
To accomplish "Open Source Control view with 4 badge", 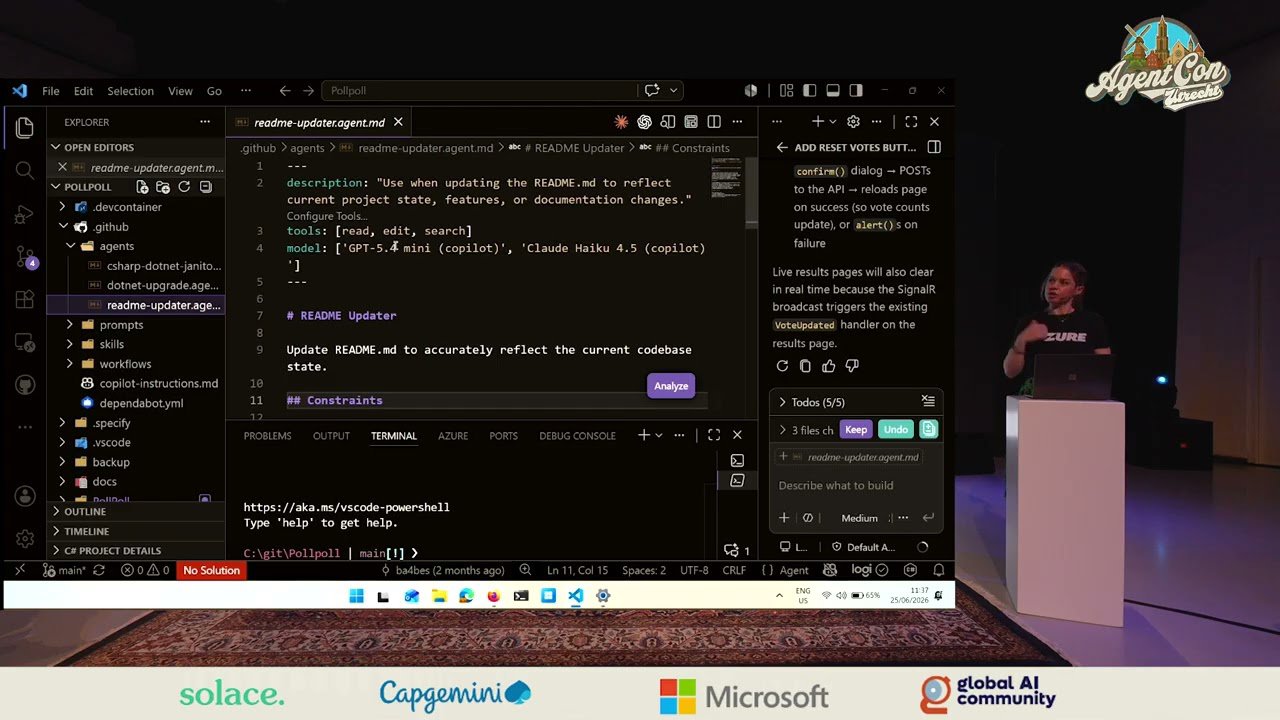I will 25,257.
